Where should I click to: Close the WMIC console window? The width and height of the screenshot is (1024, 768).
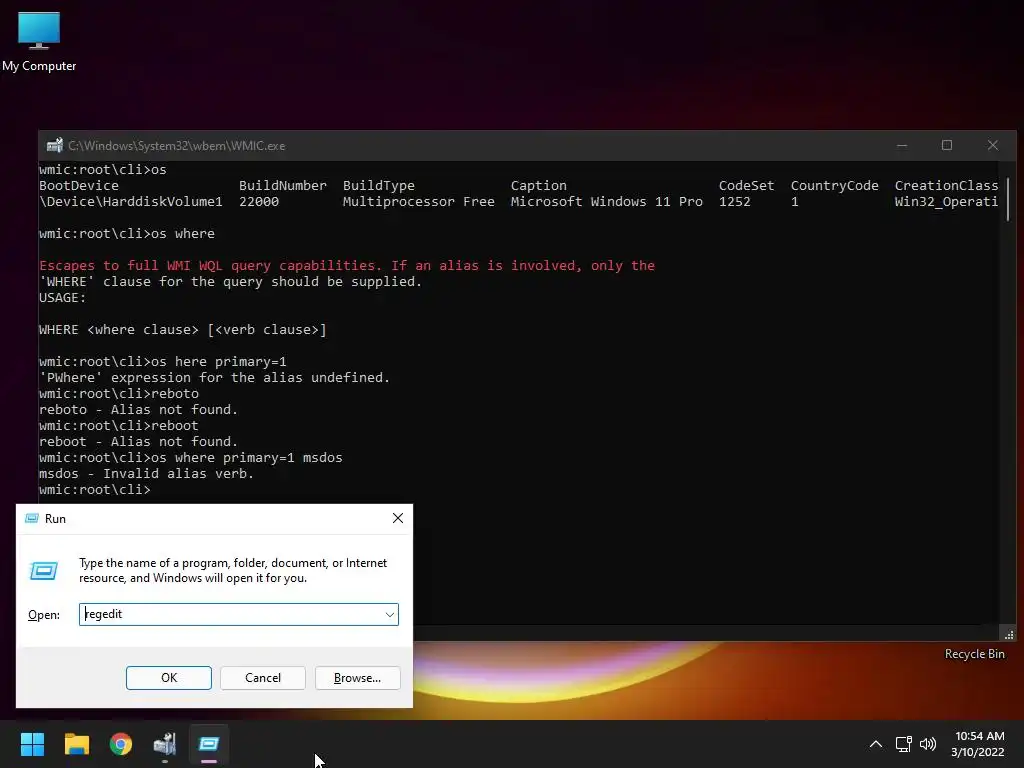(993, 145)
